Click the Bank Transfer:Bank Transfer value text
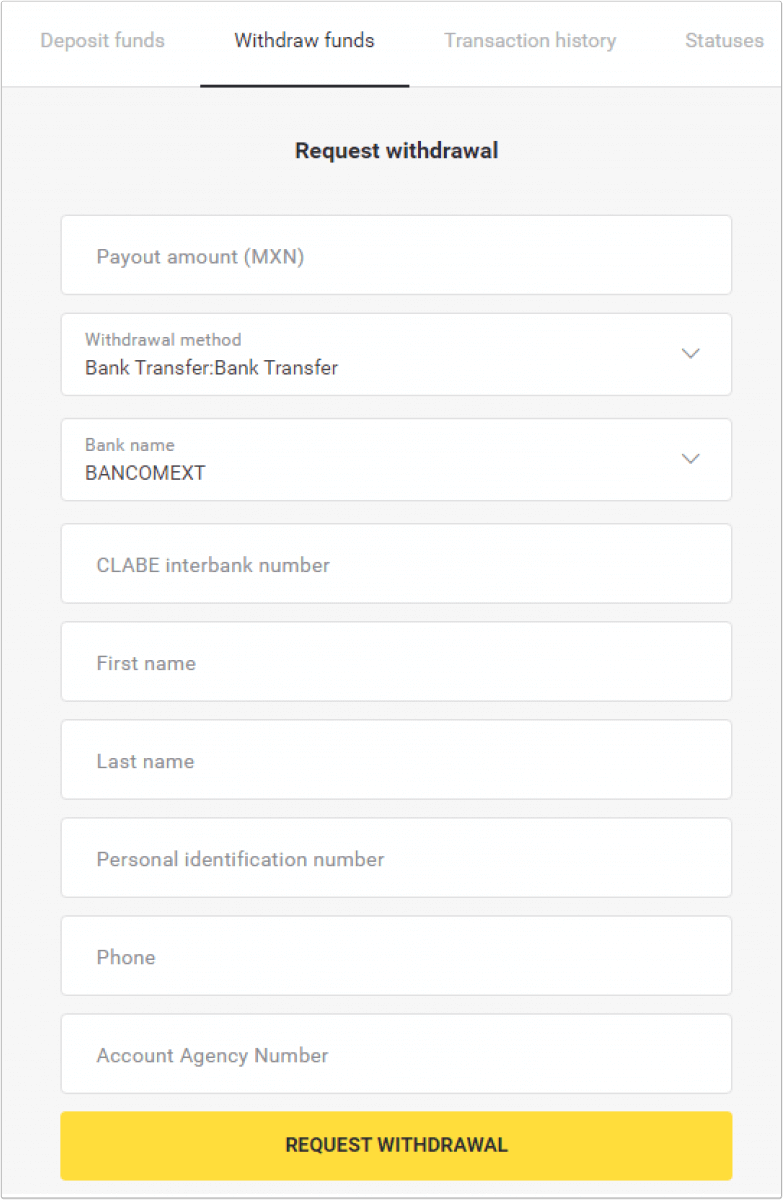 coord(210,368)
